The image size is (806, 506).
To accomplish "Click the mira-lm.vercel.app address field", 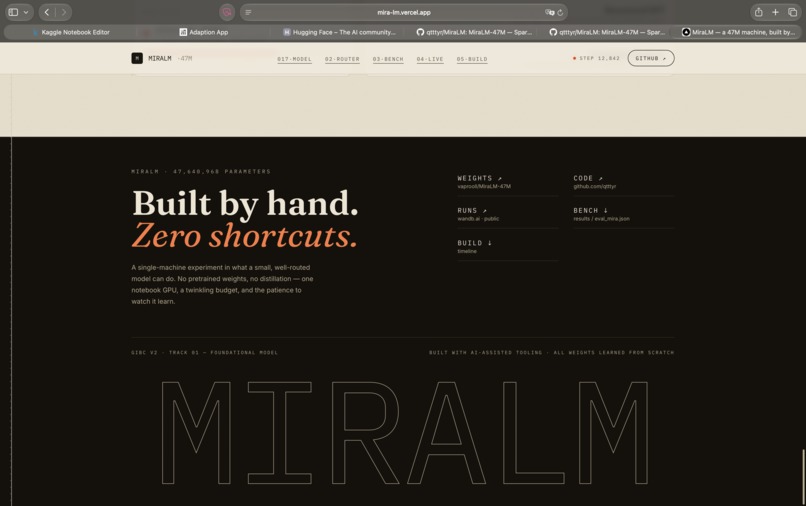I will (404, 12).
